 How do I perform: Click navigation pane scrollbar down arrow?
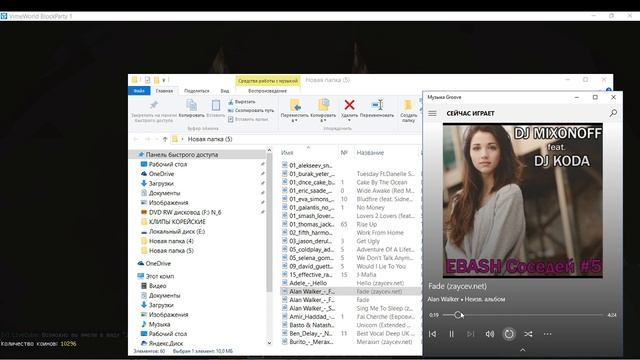point(269,343)
